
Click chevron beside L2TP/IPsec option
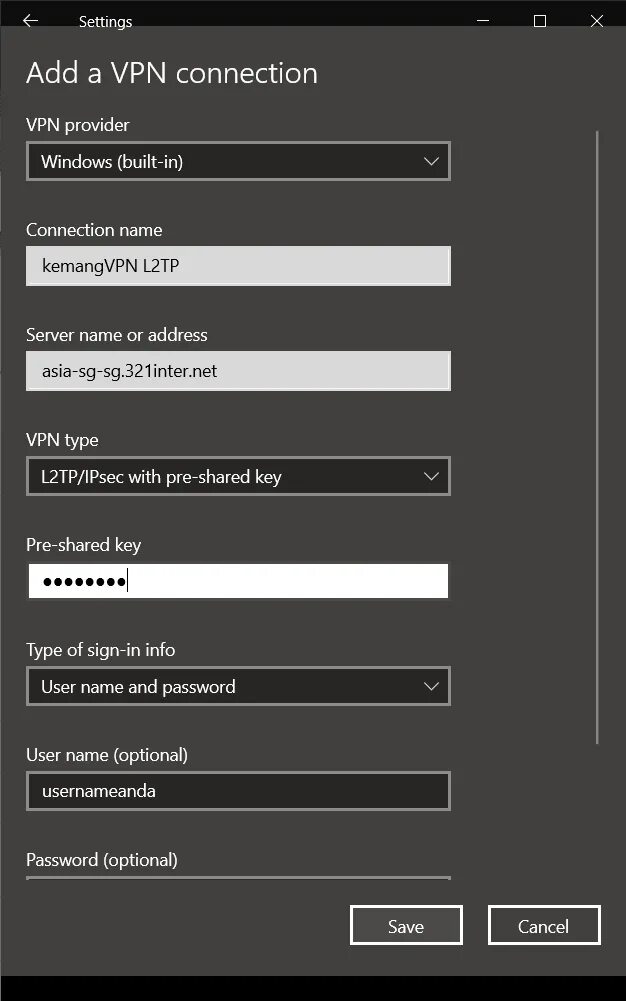point(431,476)
